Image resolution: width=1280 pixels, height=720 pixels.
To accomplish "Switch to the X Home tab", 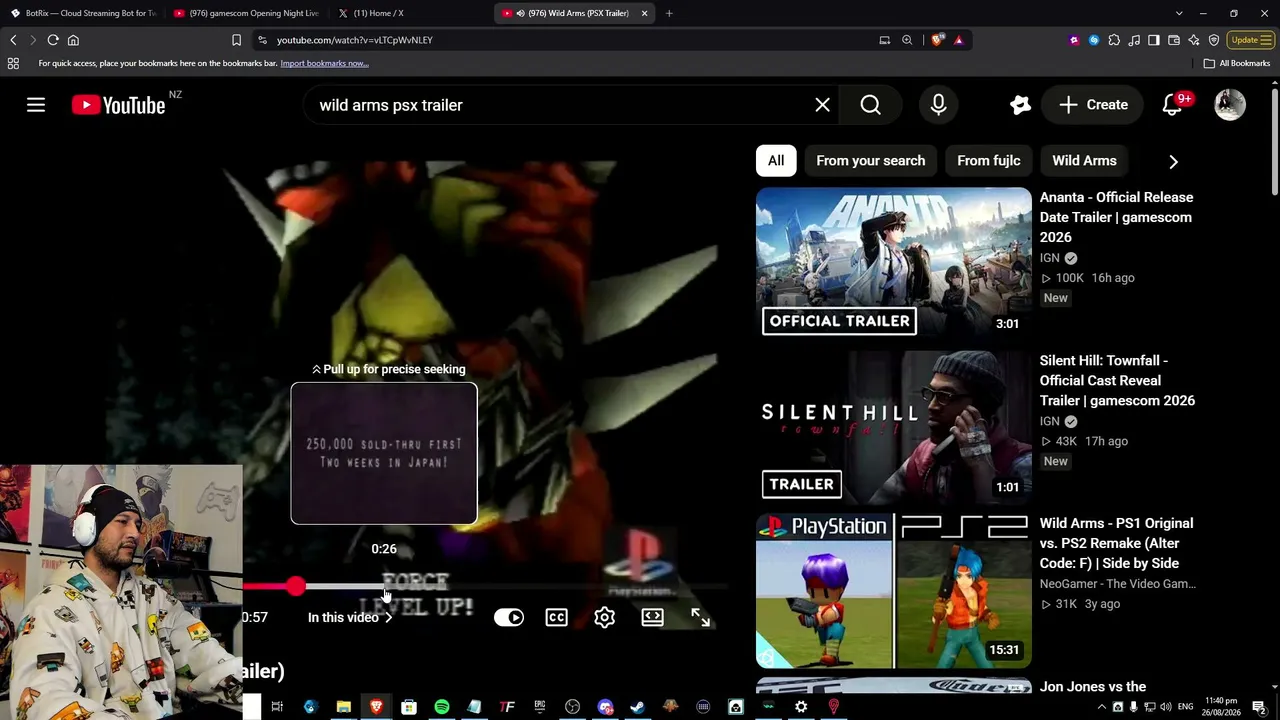I will pos(410,13).
